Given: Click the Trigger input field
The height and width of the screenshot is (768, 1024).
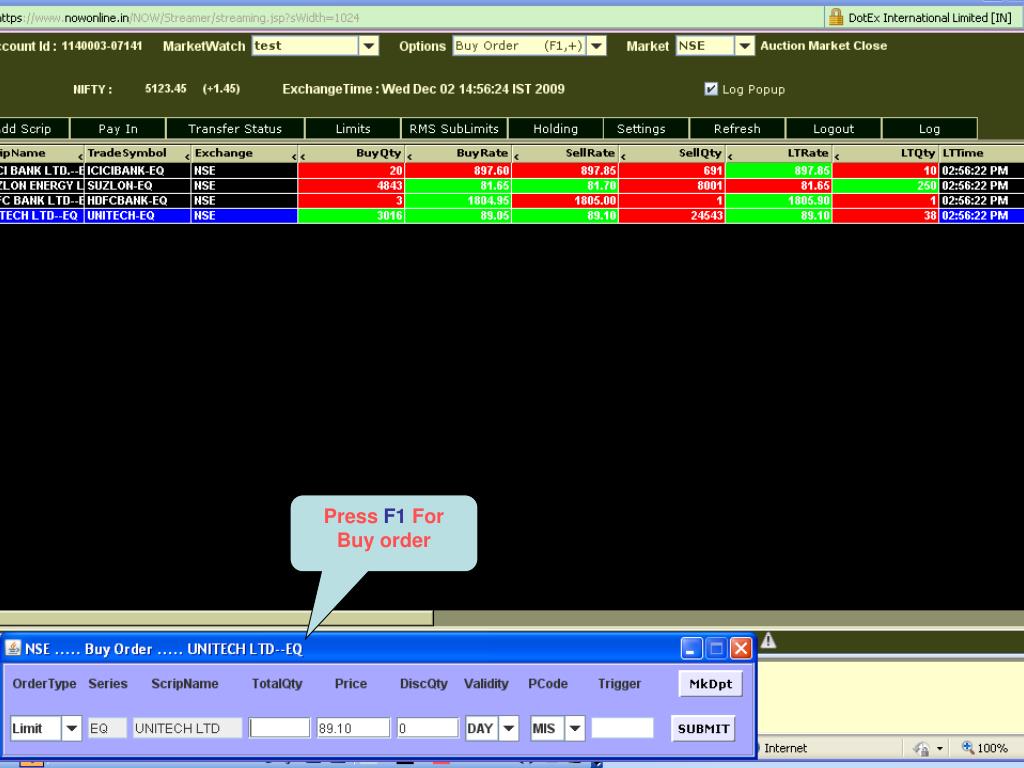Looking at the screenshot, I should pos(622,728).
